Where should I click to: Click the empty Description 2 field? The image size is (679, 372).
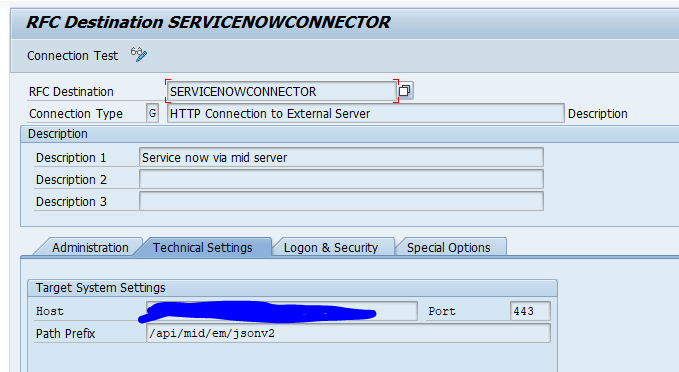point(341,179)
